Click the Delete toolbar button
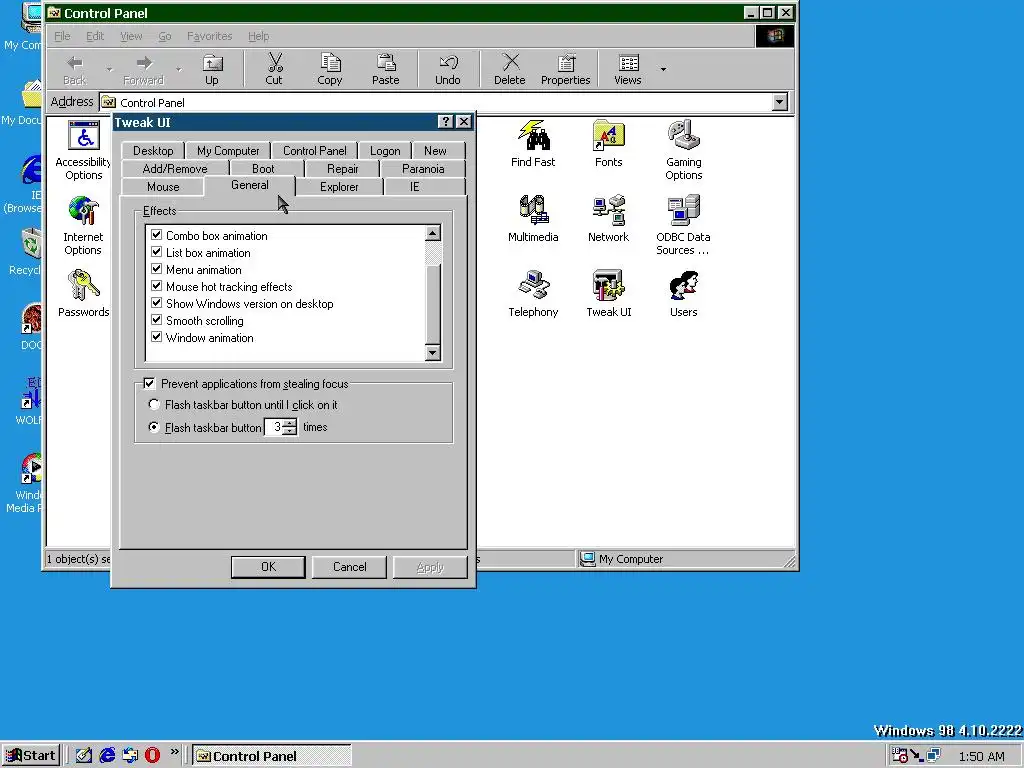This screenshot has height=768, width=1024. pyautogui.click(x=509, y=69)
